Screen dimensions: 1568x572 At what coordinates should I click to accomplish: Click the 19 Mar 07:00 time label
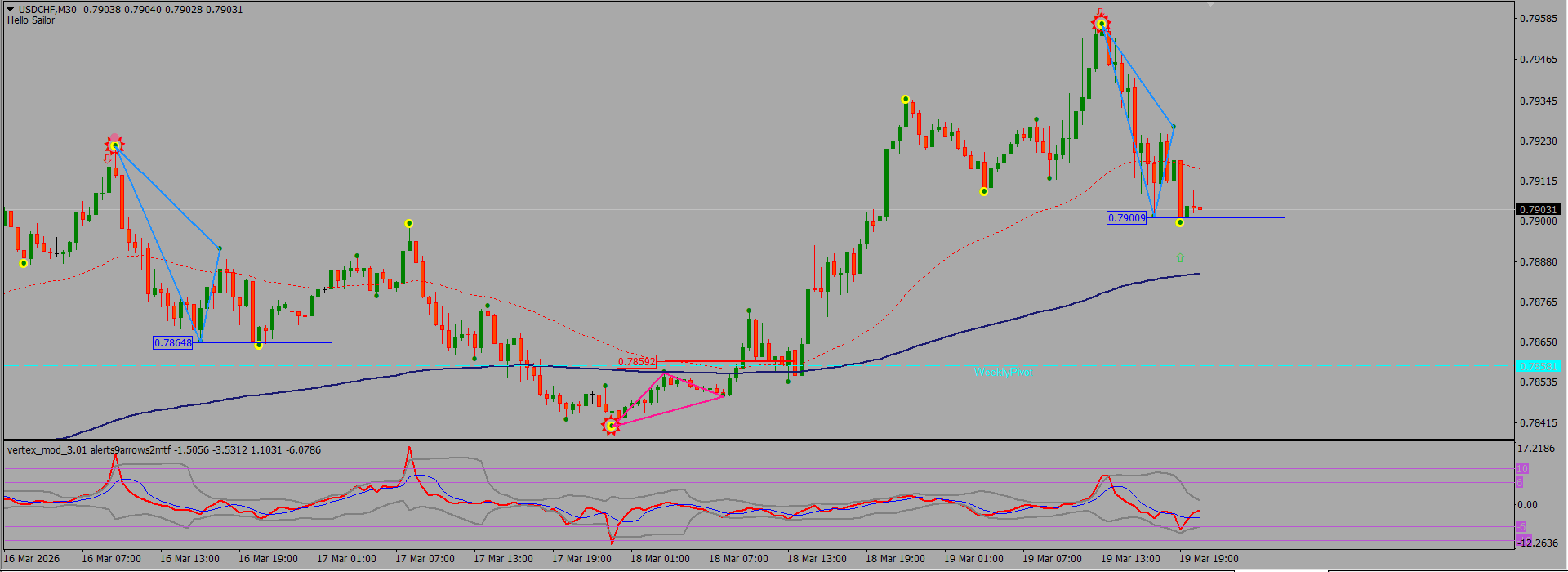tap(1052, 559)
